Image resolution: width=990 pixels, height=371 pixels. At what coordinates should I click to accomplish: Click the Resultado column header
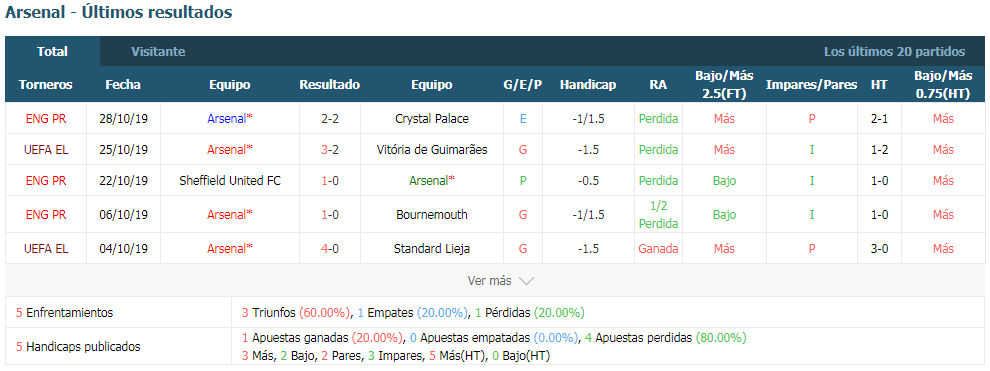pos(330,85)
